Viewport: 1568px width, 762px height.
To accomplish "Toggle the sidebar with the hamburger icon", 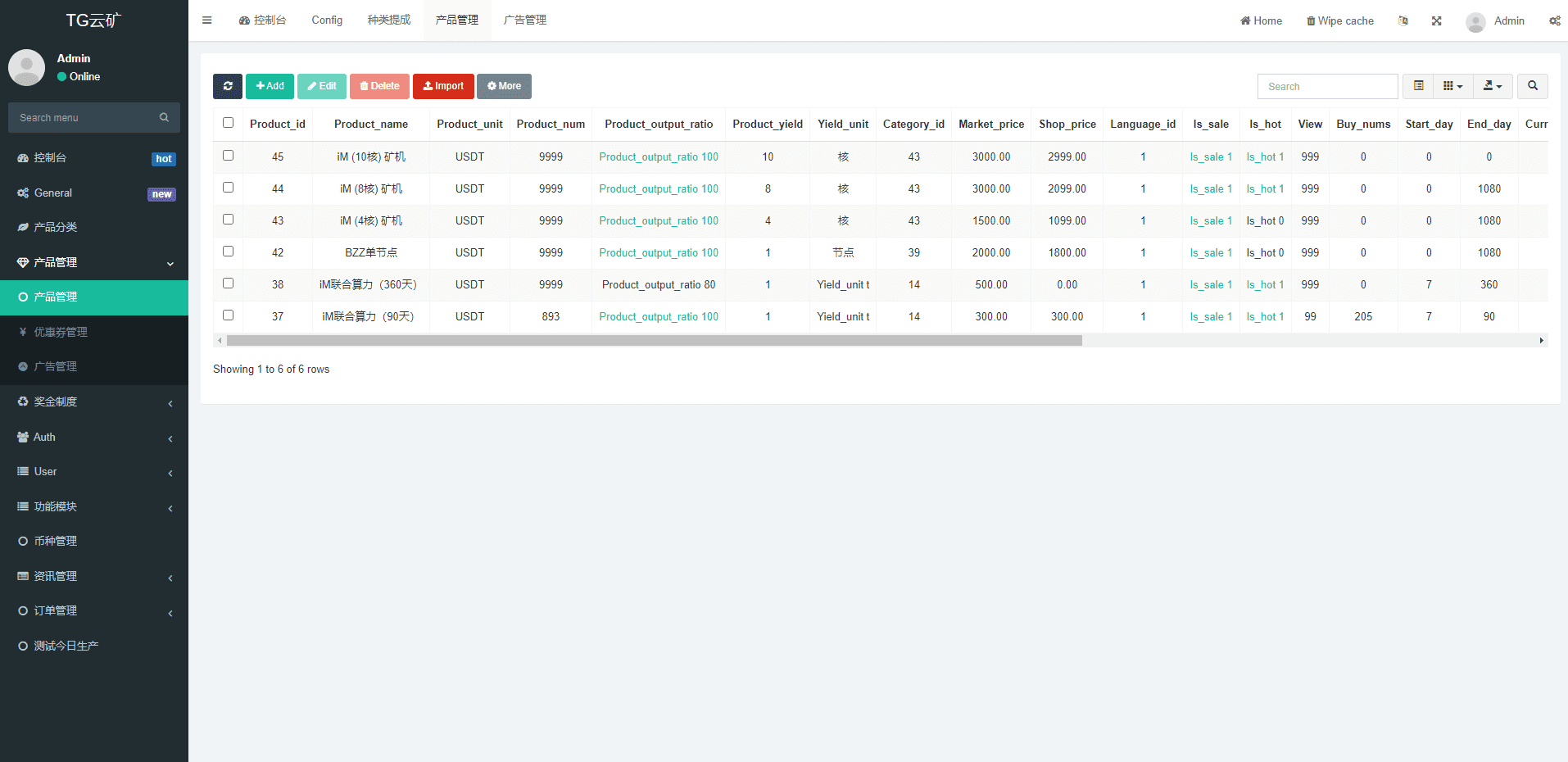I will (x=207, y=20).
